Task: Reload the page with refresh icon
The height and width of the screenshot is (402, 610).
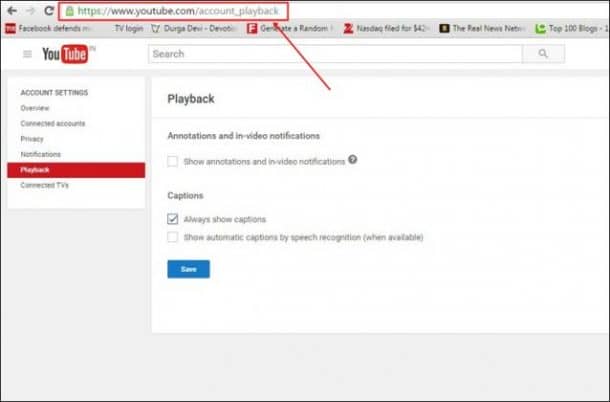Action: (x=47, y=11)
